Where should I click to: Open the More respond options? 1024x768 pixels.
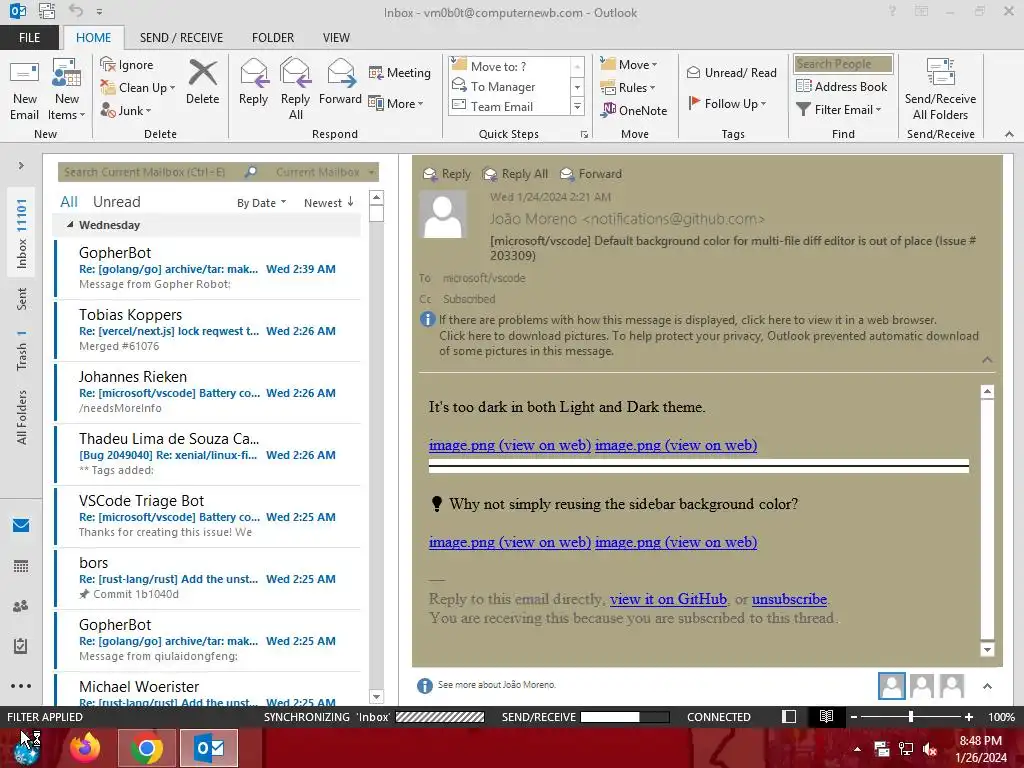click(396, 103)
